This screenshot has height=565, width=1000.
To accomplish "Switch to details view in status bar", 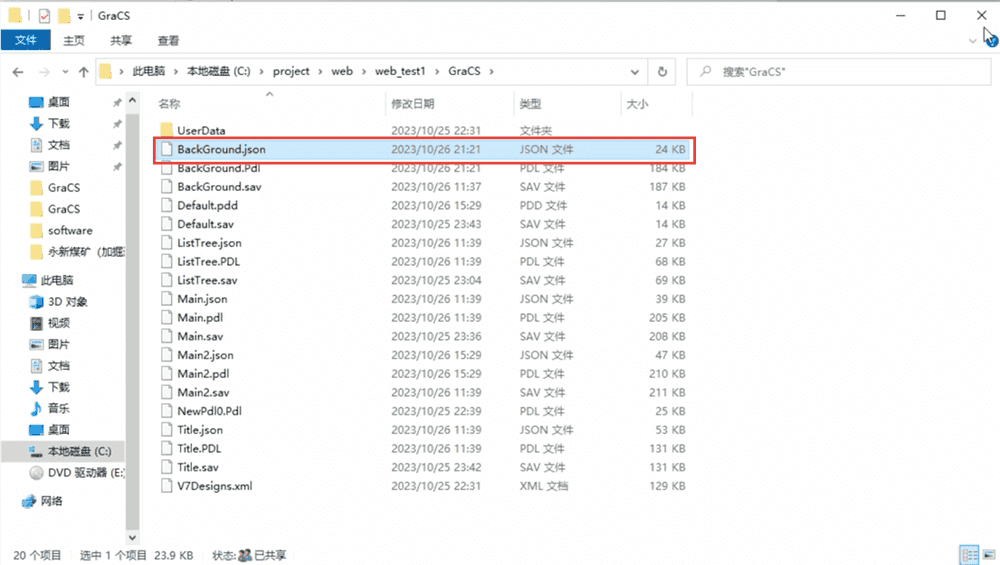I will 967,554.
